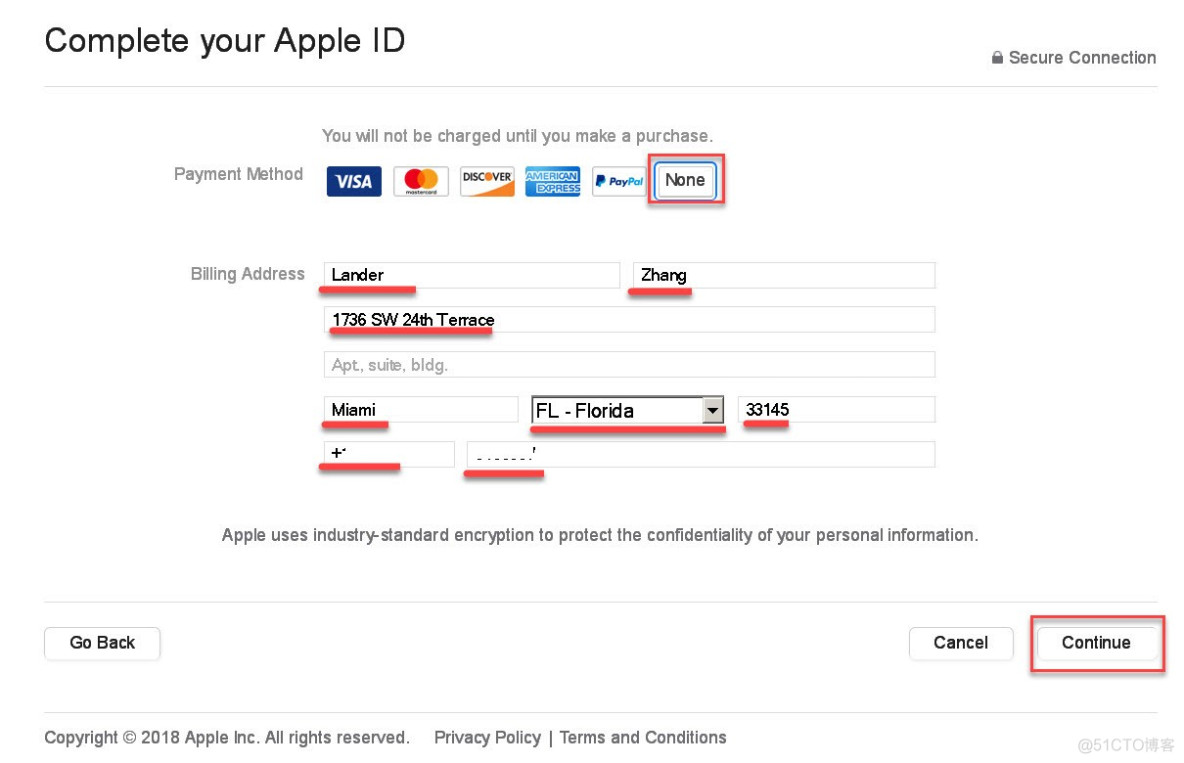Select the American Express card icon
The width and height of the screenshot is (1184, 763).
(553, 181)
